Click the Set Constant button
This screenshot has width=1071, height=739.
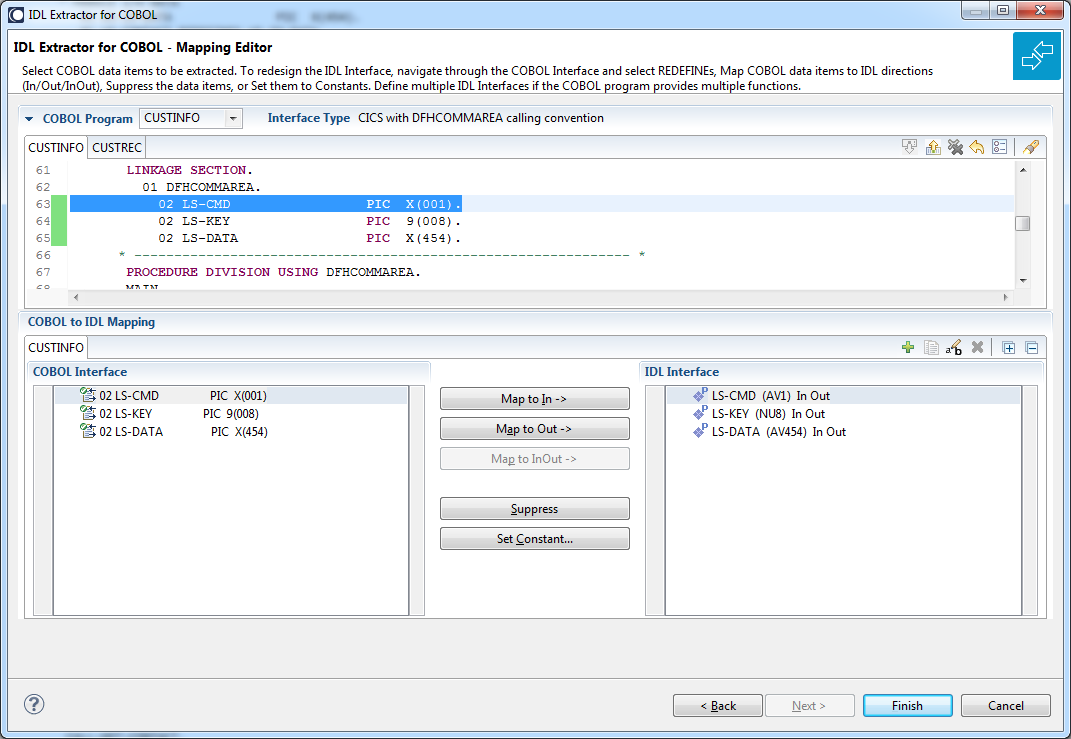[x=534, y=539]
